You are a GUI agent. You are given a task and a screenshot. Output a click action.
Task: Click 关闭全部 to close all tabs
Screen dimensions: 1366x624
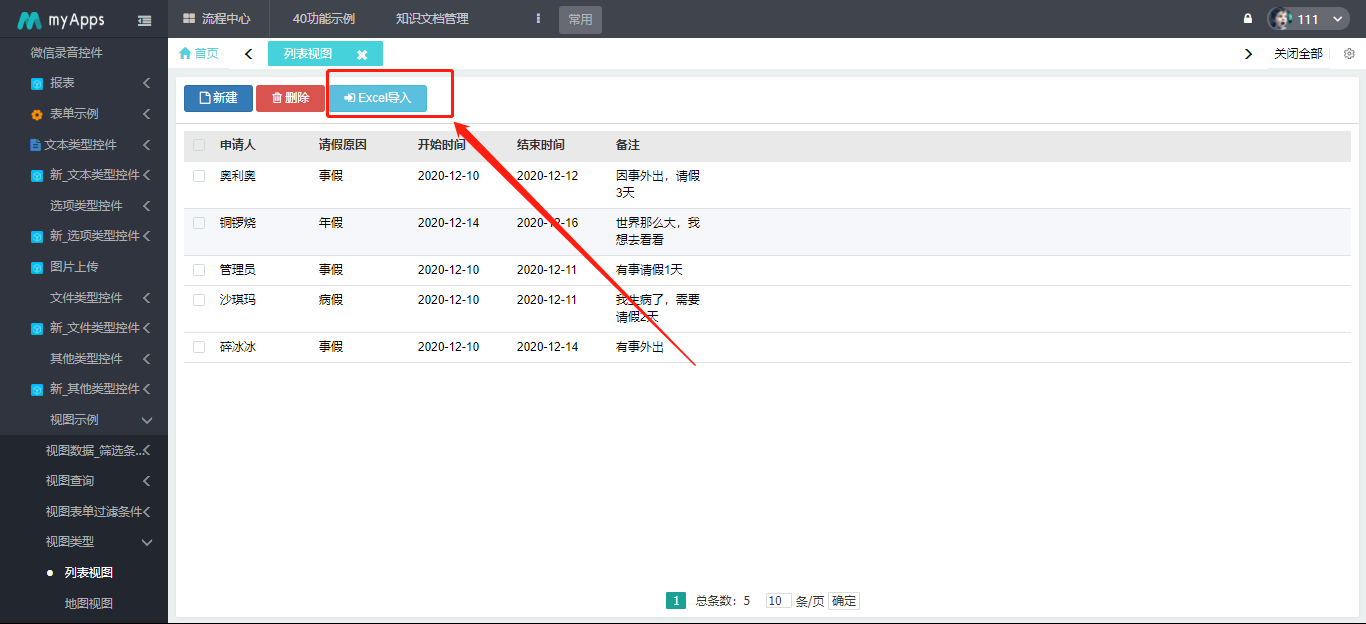click(1298, 54)
